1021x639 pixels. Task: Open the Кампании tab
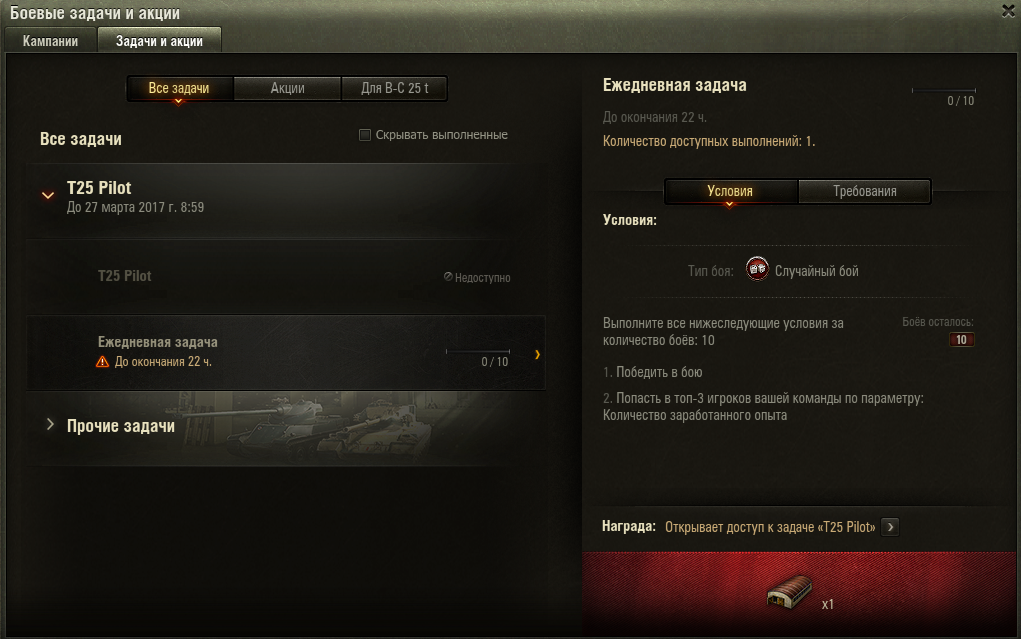pos(50,41)
